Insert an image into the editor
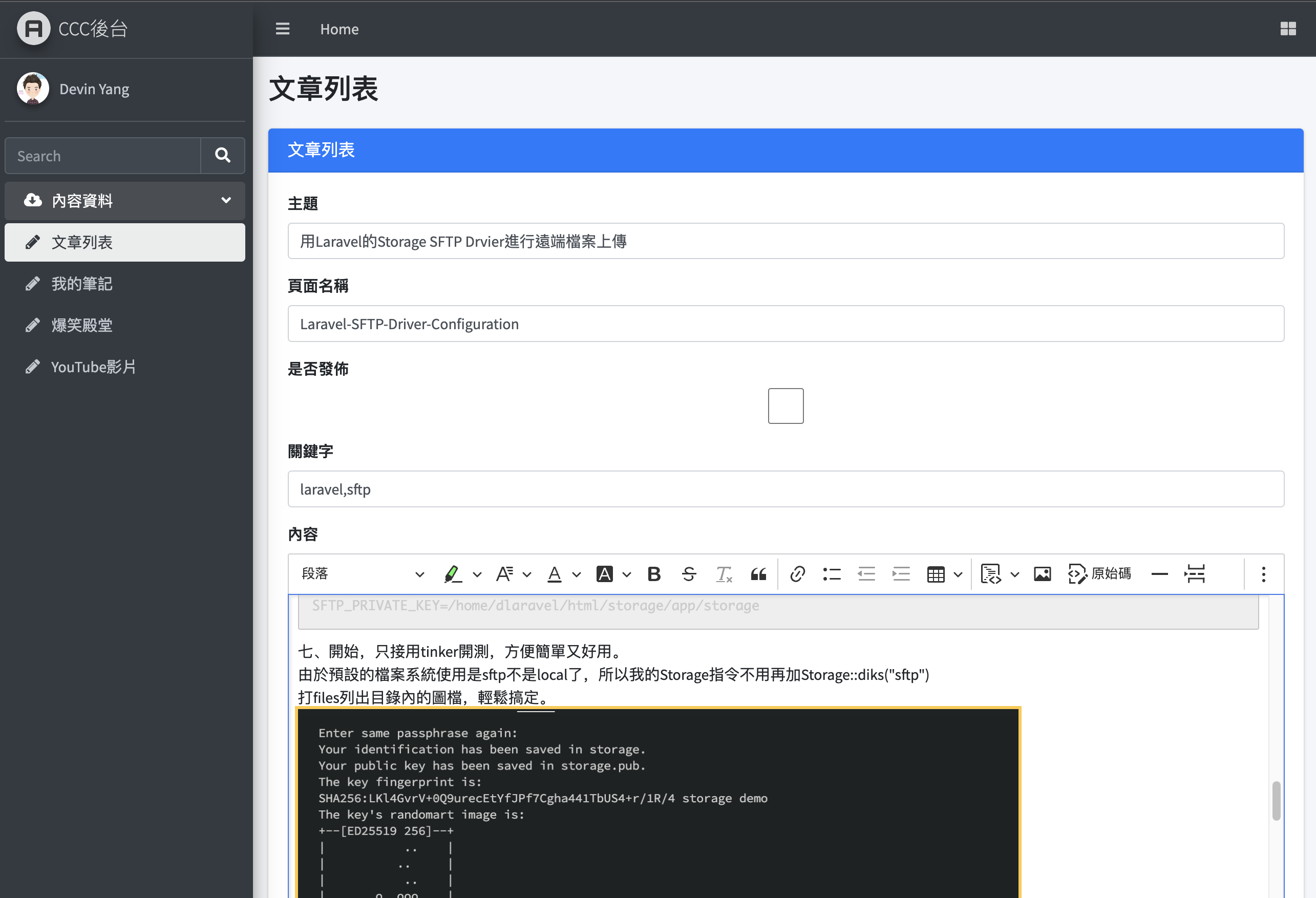 pyautogui.click(x=1042, y=574)
